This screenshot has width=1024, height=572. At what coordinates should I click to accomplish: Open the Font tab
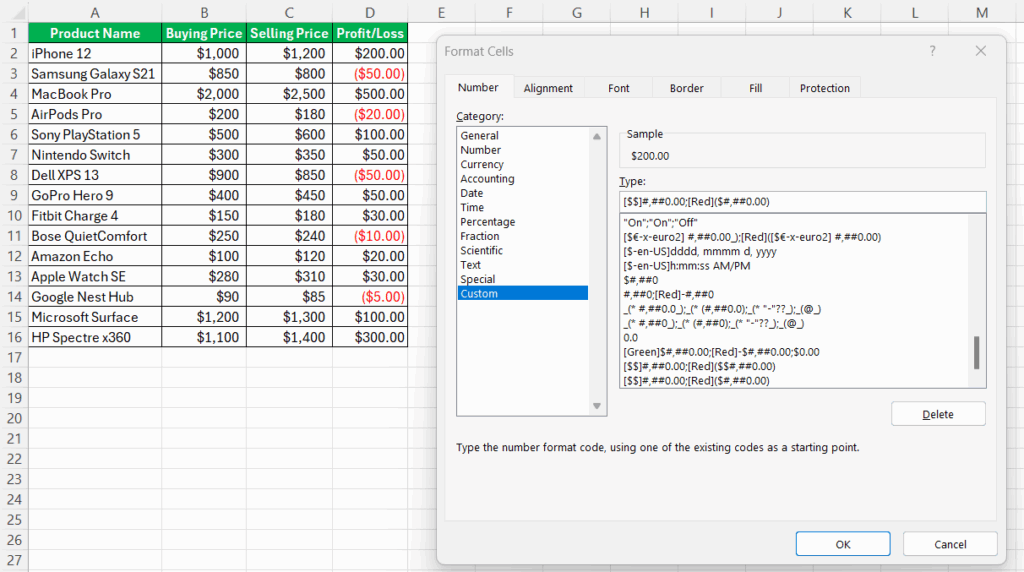coord(619,88)
